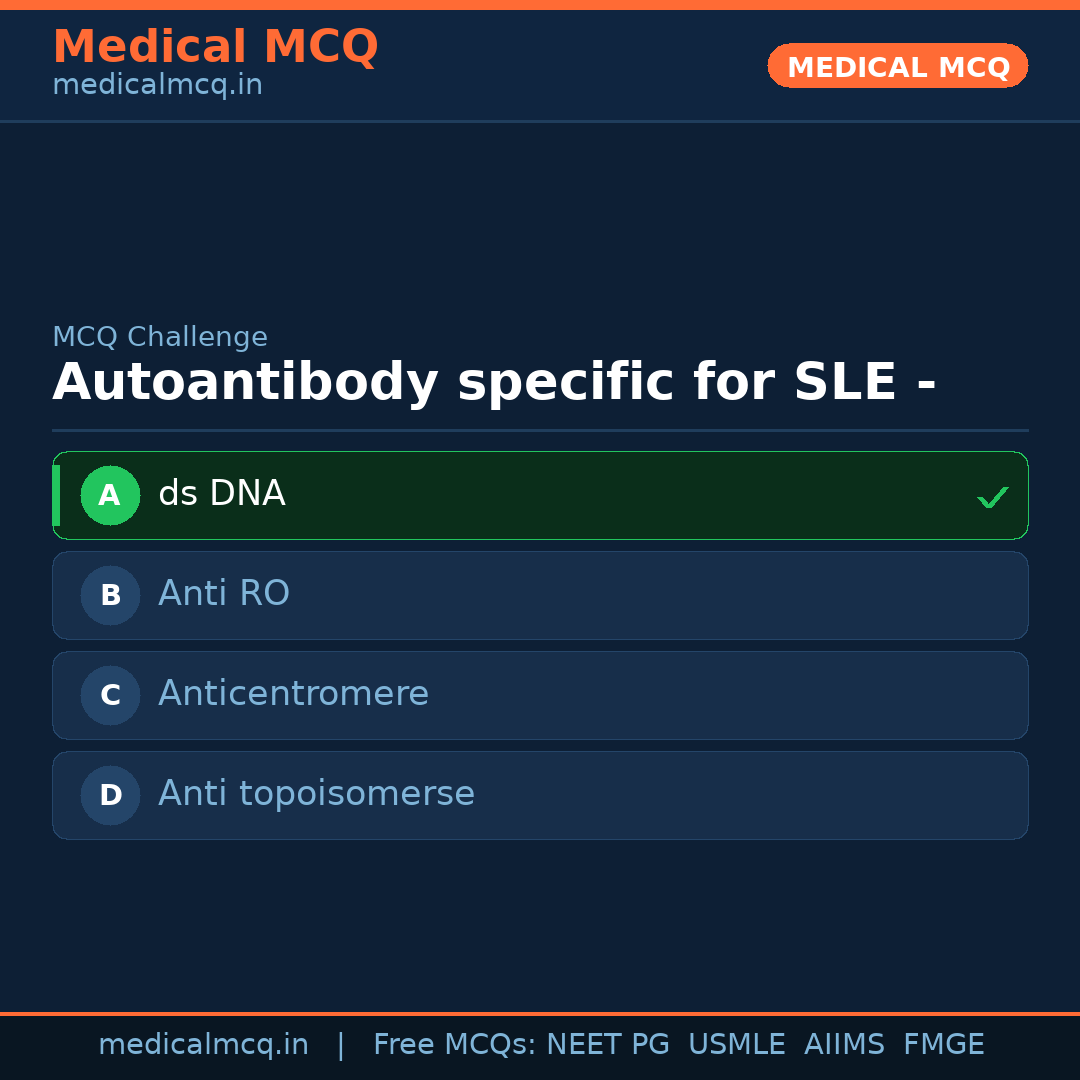The height and width of the screenshot is (1080, 1080).
Task: Open medicalmcq.in link under header title
Action: coord(157,86)
